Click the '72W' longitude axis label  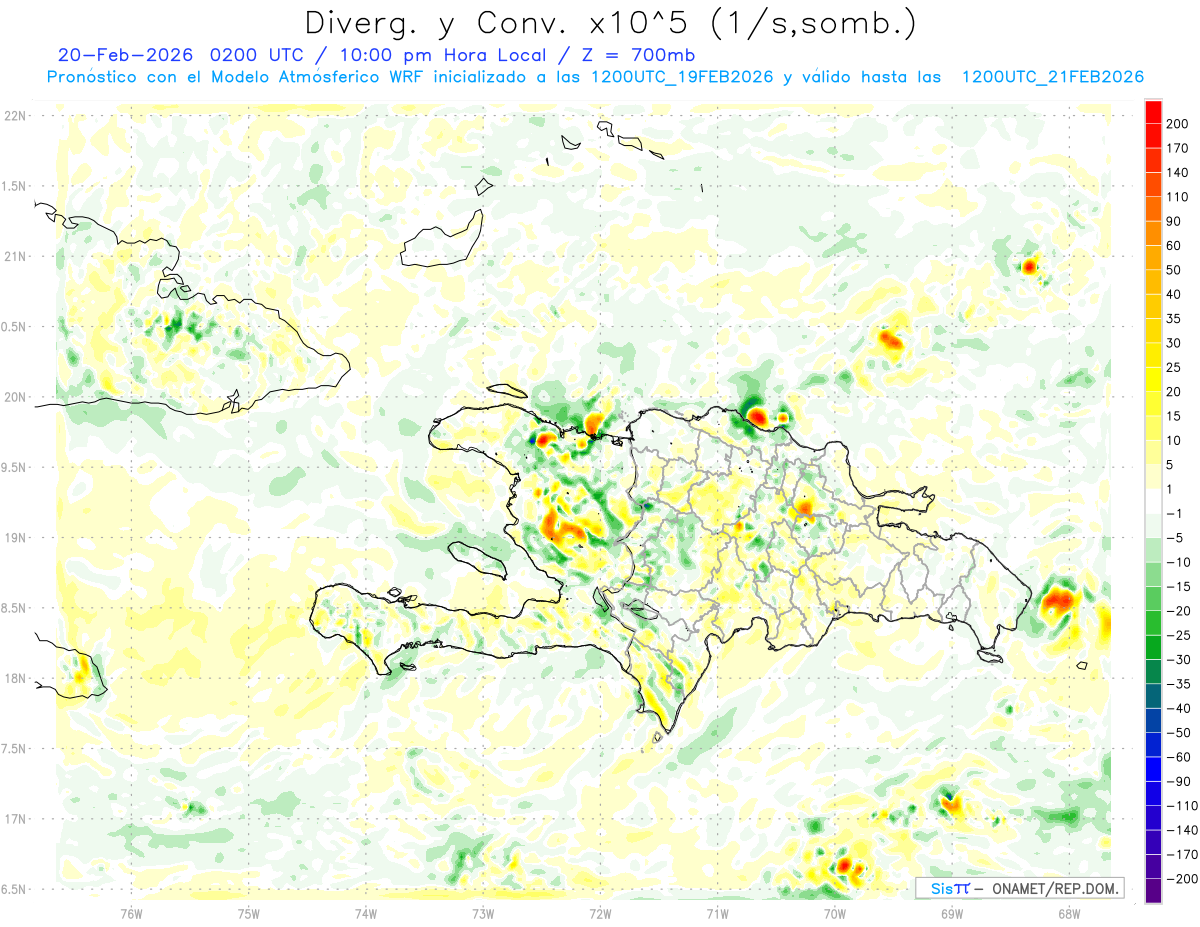(x=600, y=913)
